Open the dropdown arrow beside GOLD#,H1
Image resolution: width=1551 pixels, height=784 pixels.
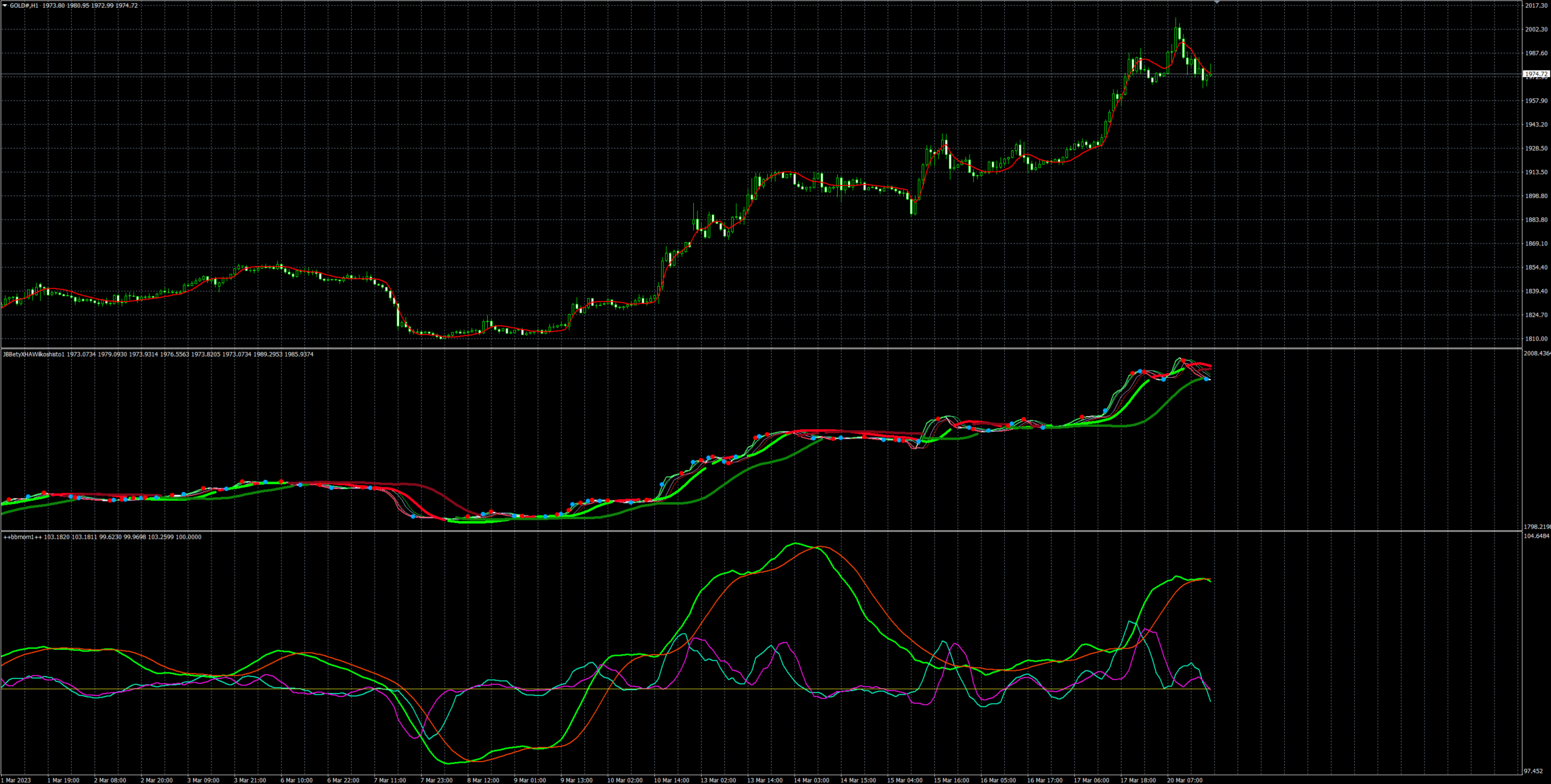point(5,5)
